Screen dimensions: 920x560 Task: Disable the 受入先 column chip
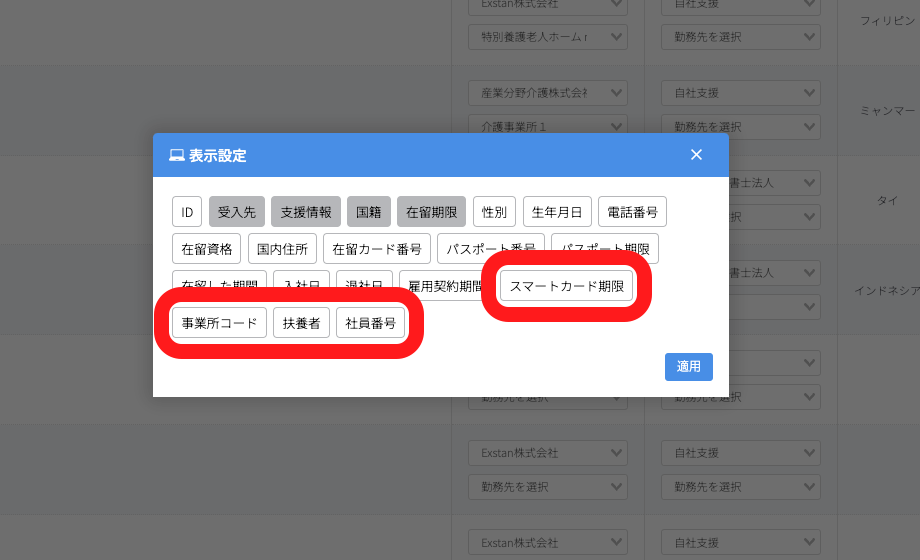tap(237, 212)
